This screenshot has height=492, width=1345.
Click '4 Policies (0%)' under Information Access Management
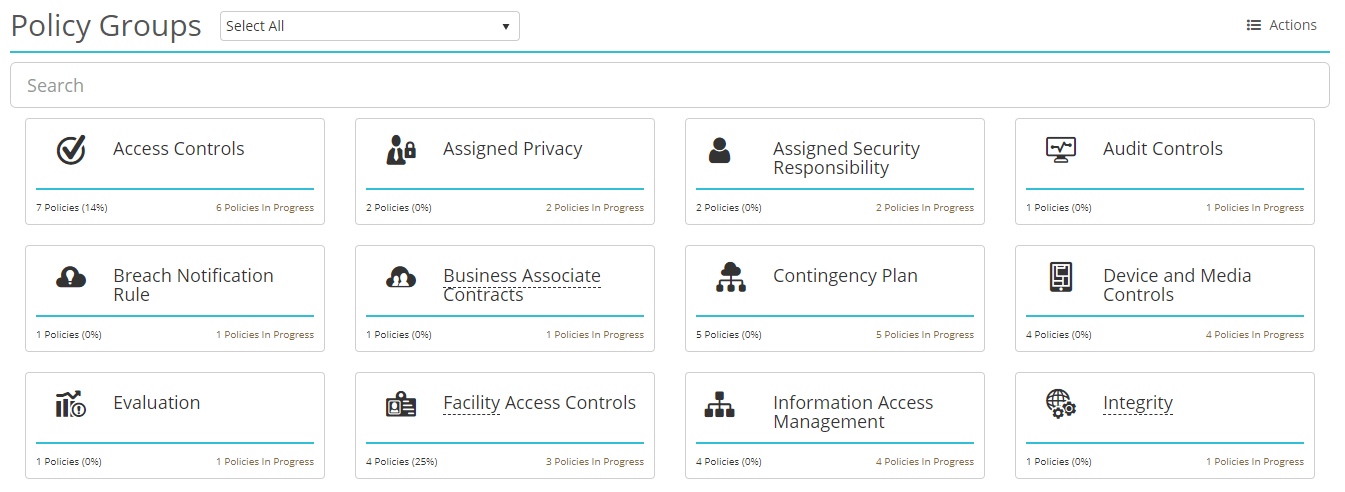point(729,462)
